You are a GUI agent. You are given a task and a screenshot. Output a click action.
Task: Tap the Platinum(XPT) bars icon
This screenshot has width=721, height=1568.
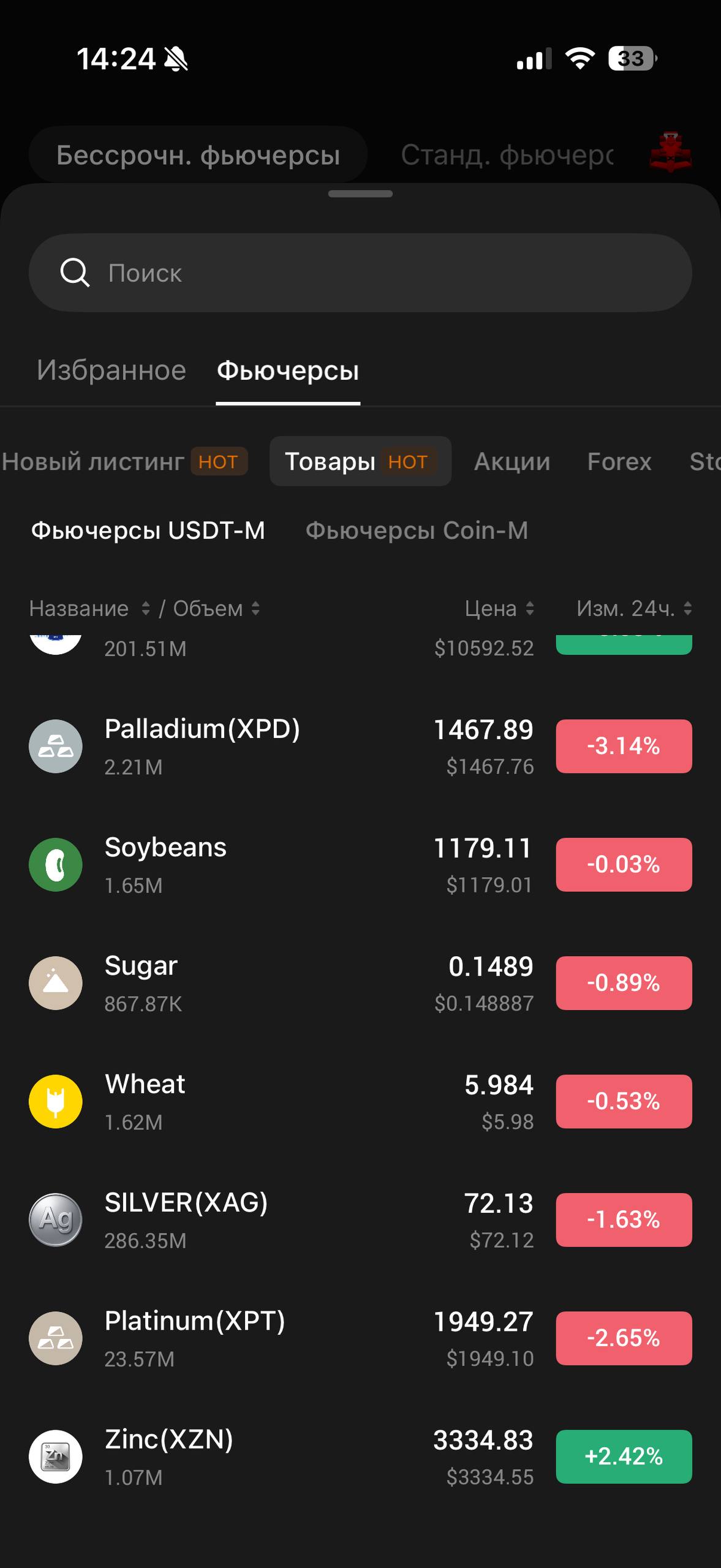[x=56, y=1338]
